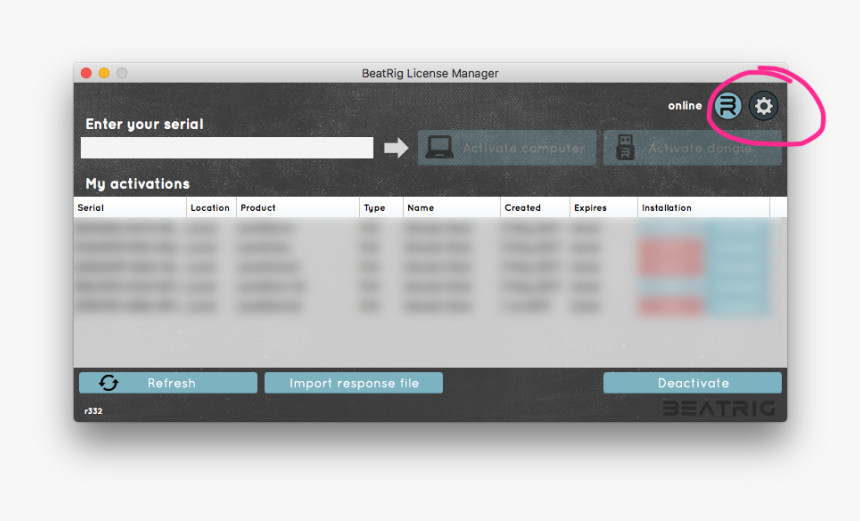Sort activations by Installation column
This screenshot has height=521, width=860.
click(x=703, y=207)
